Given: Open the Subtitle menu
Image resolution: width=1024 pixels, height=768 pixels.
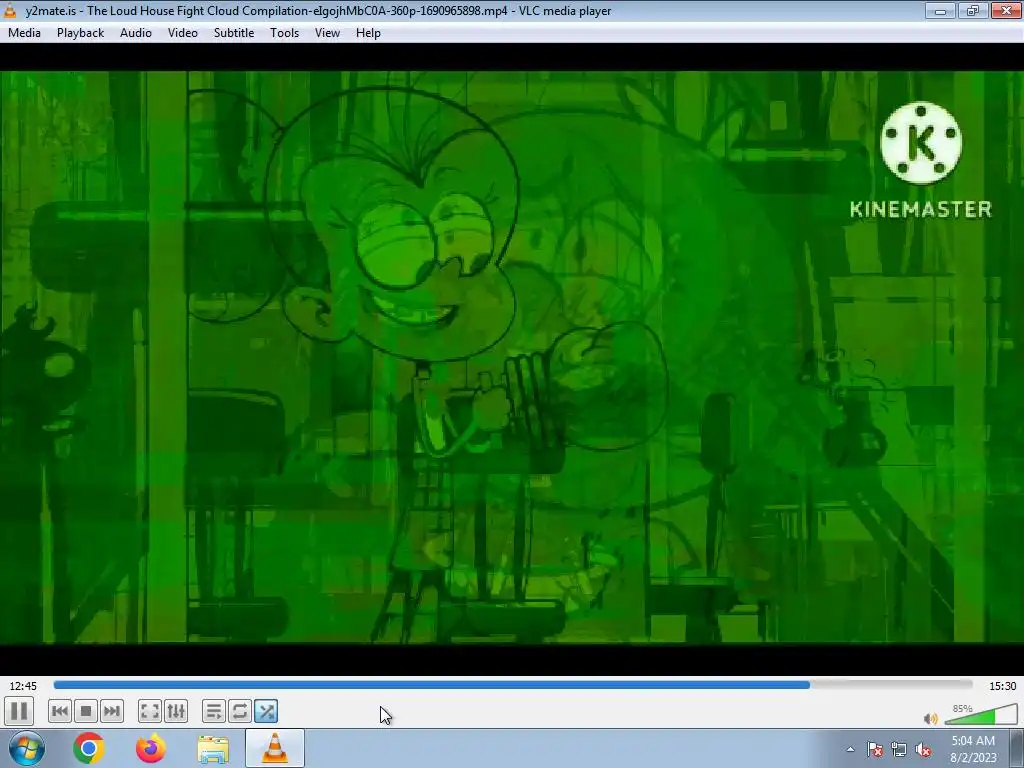Looking at the screenshot, I should click(234, 33).
